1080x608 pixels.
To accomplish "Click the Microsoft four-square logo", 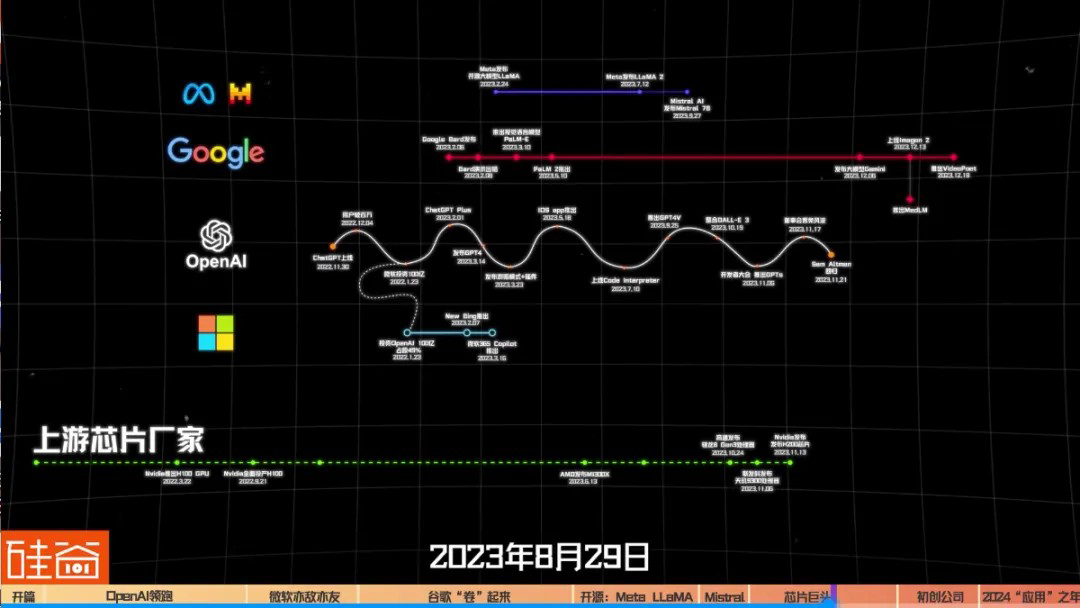I will click(215, 333).
